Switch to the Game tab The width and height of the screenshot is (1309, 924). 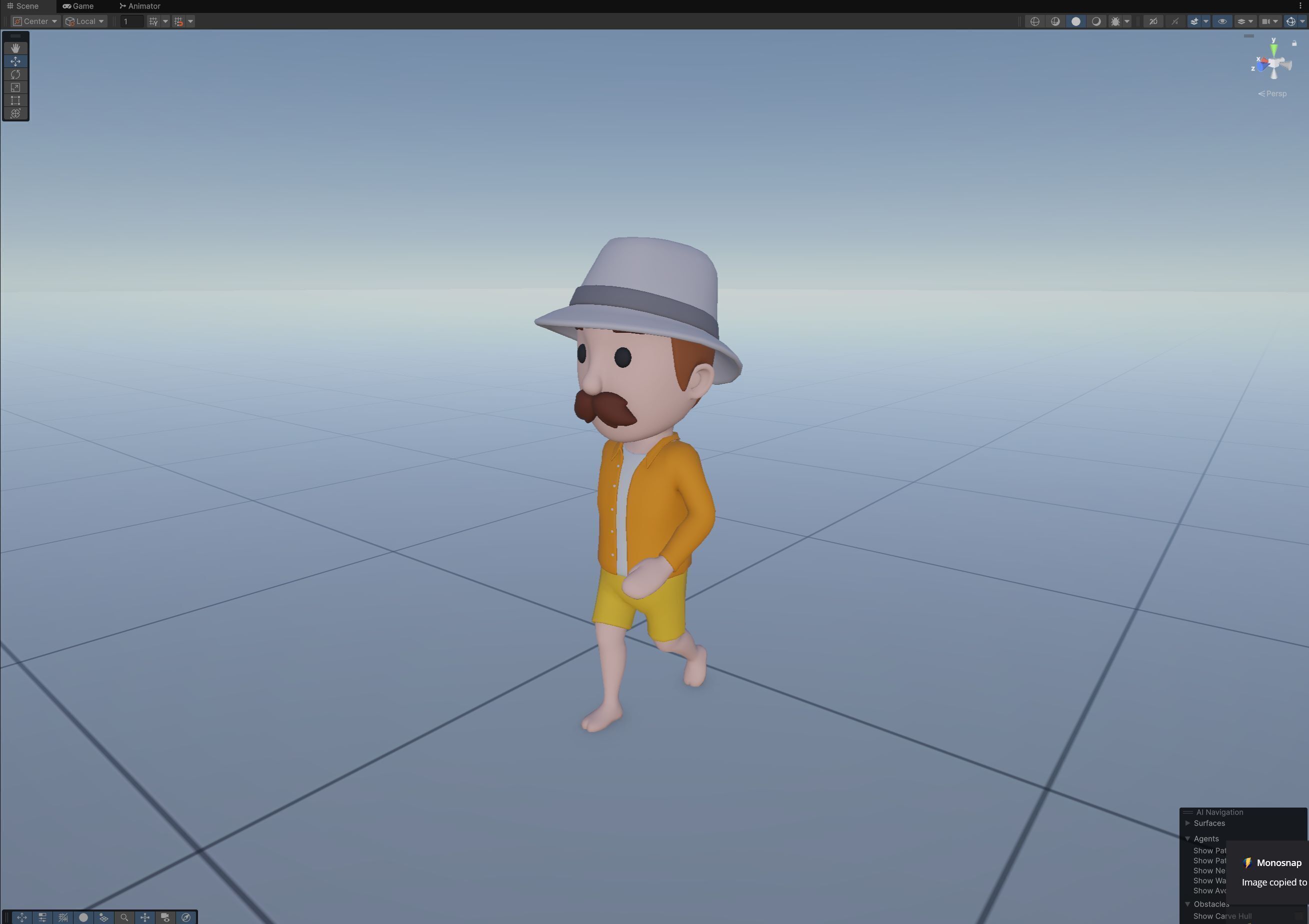78,5
